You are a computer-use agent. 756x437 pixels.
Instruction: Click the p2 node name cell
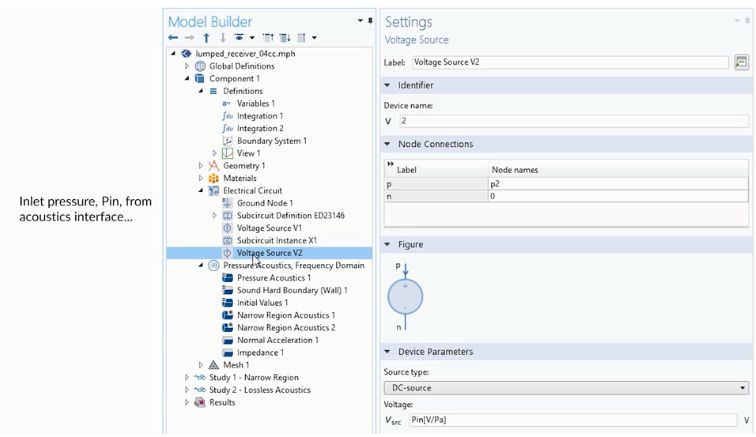618,184
